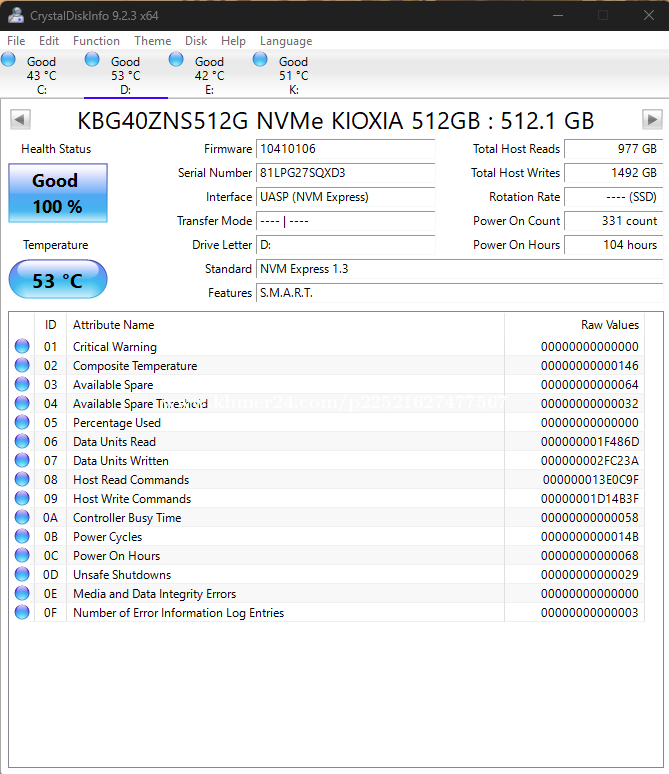The image size is (669, 774).
Task: Select disk C: status tab
Action: coord(41,75)
